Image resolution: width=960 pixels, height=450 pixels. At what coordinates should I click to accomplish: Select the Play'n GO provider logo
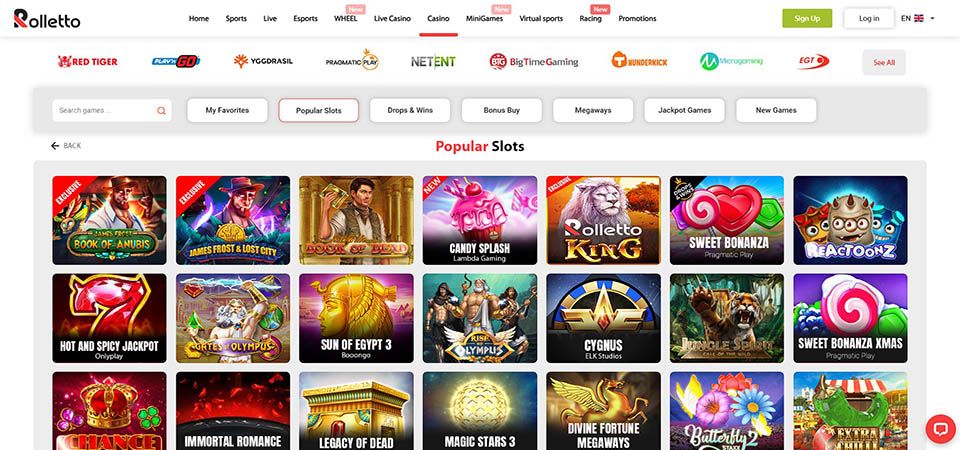(x=176, y=61)
